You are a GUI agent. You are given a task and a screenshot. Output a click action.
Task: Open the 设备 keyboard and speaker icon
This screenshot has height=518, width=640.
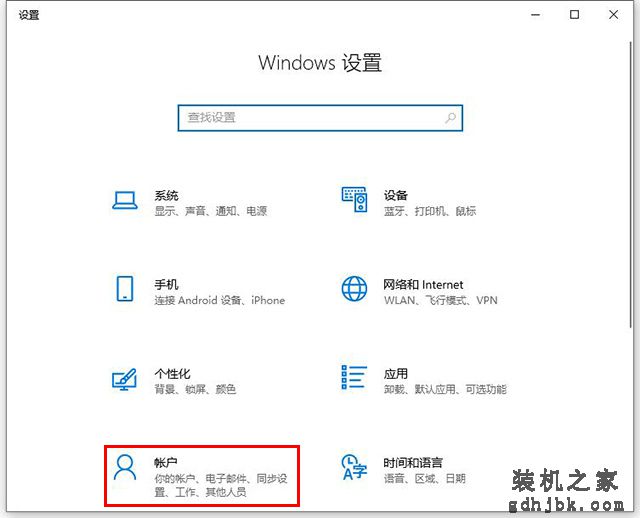[x=354, y=200]
